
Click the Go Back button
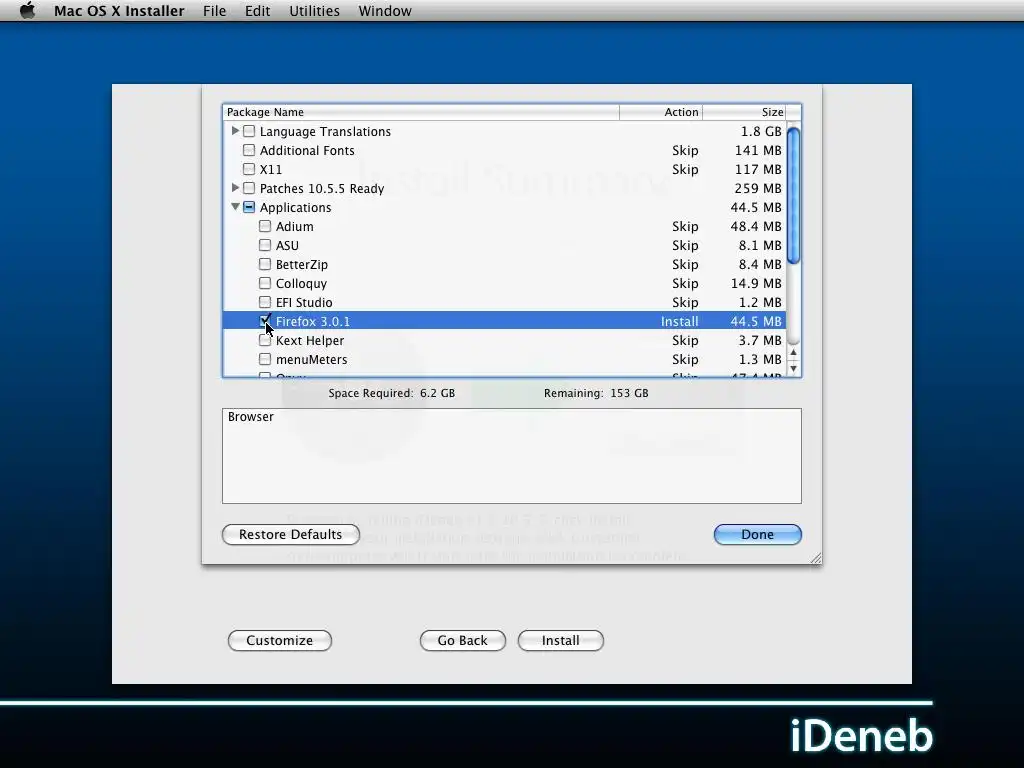click(x=462, y=640)
